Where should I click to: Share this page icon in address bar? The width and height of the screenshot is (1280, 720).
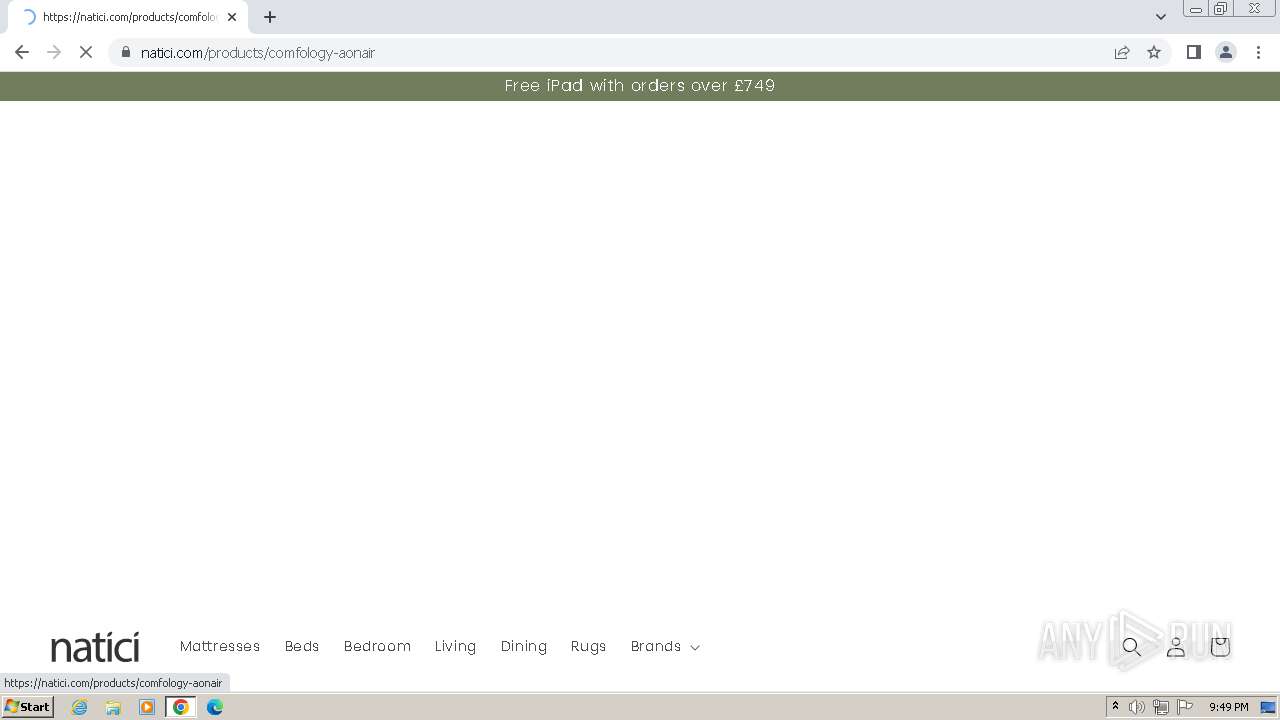[x=1122, y=52]
